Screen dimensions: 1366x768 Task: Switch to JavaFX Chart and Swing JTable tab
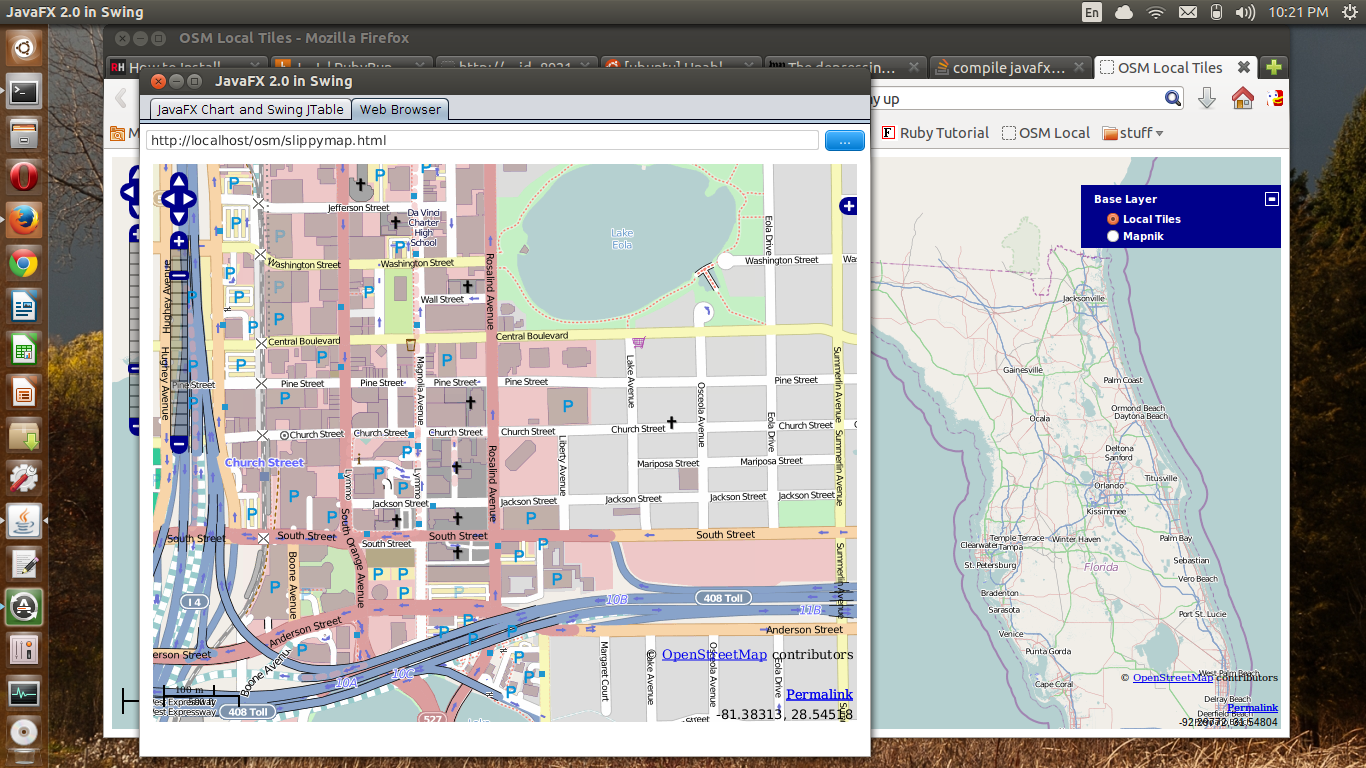pos(250,109)
